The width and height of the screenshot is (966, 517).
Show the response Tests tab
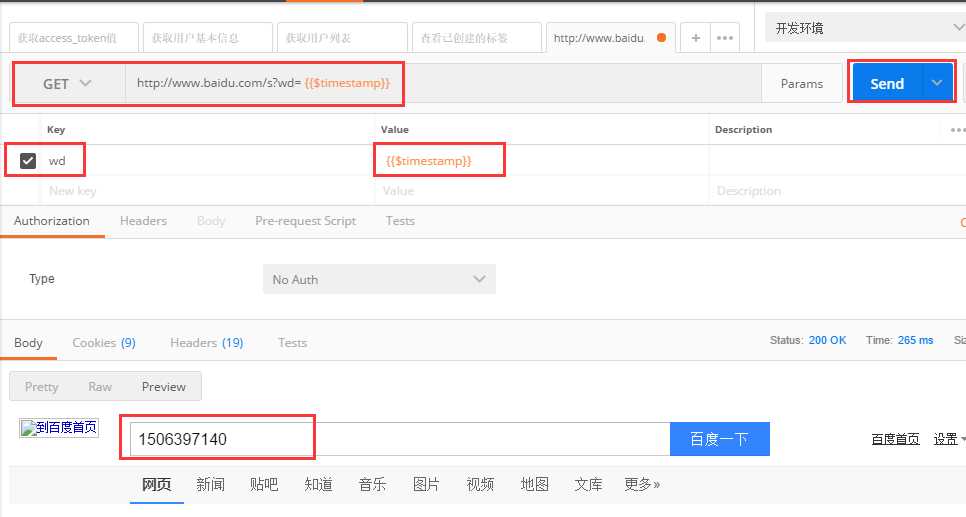click(292, 343)
